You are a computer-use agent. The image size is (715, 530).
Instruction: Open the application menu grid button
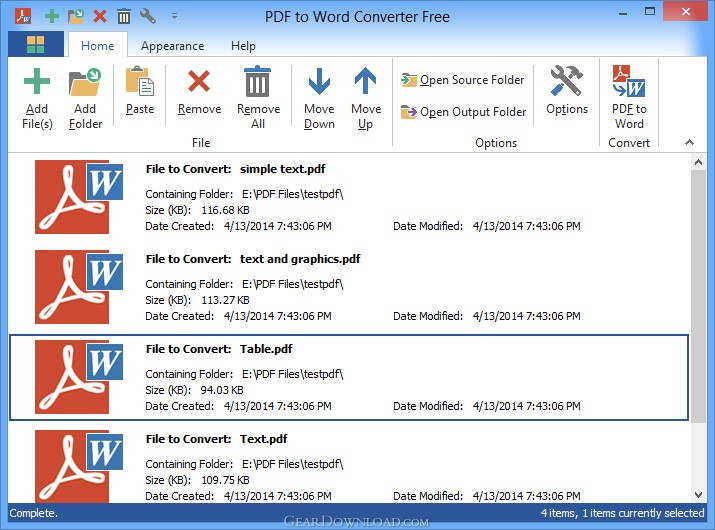click(x=36, y=45)
